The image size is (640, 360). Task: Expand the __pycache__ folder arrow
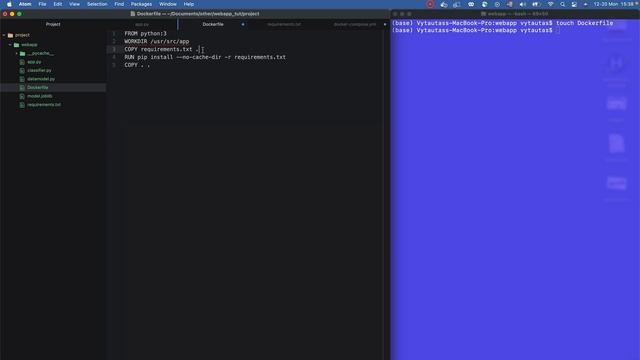[x=16, y=53]
